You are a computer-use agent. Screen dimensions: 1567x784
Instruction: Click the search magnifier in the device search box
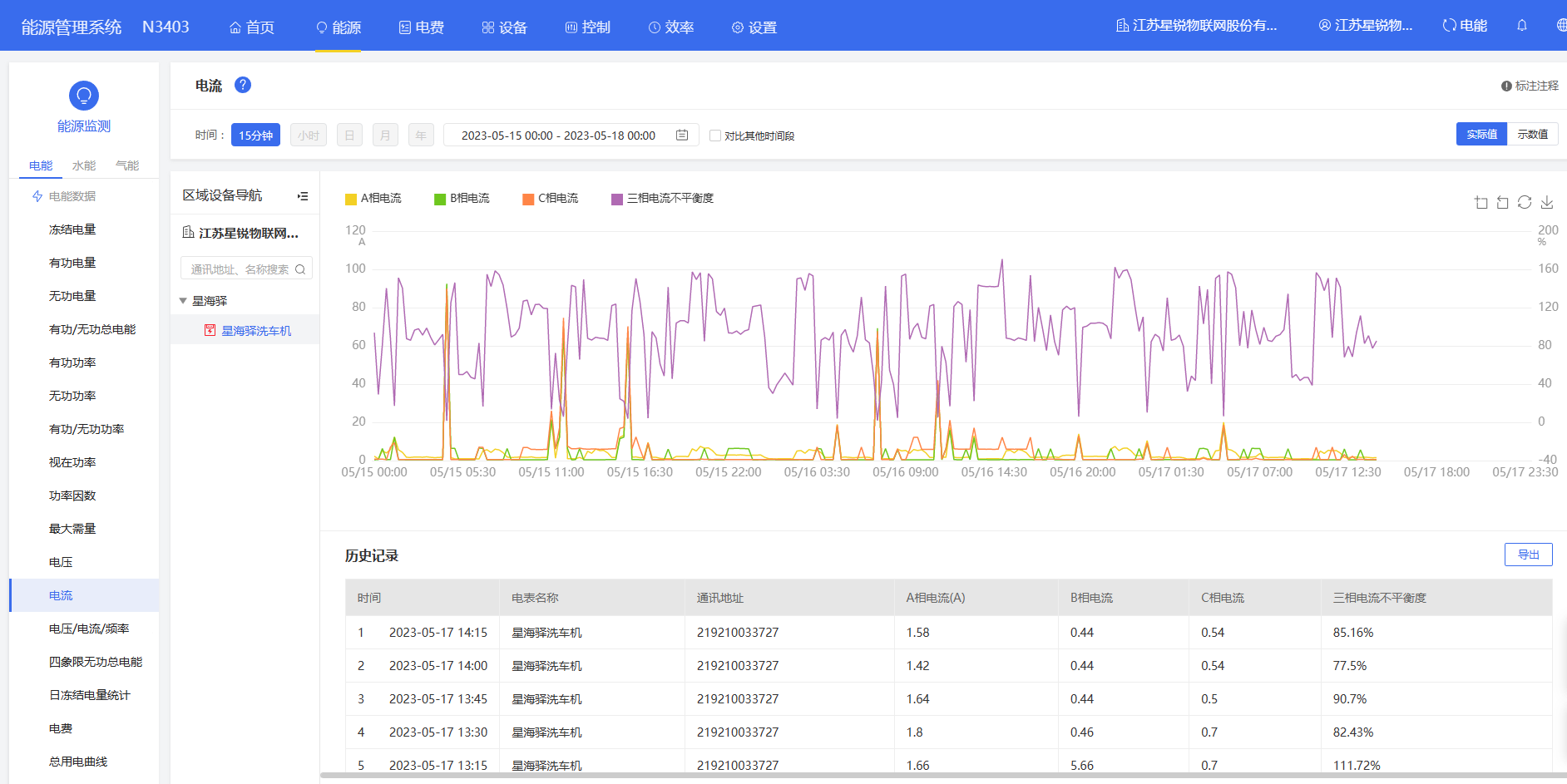tap(300, 269)
